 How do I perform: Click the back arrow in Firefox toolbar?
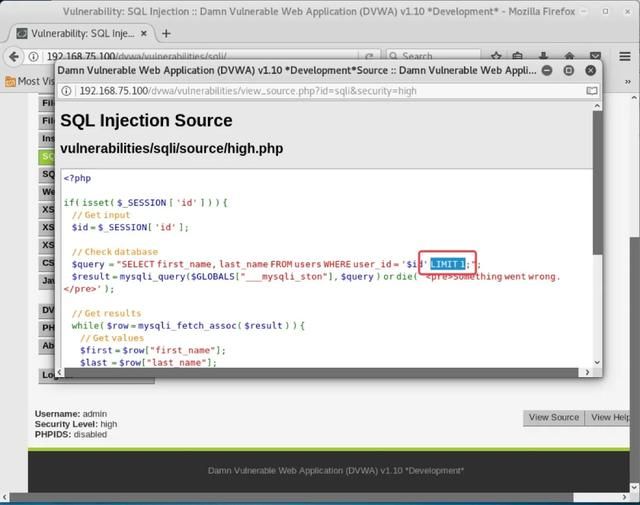click(13, 57)
